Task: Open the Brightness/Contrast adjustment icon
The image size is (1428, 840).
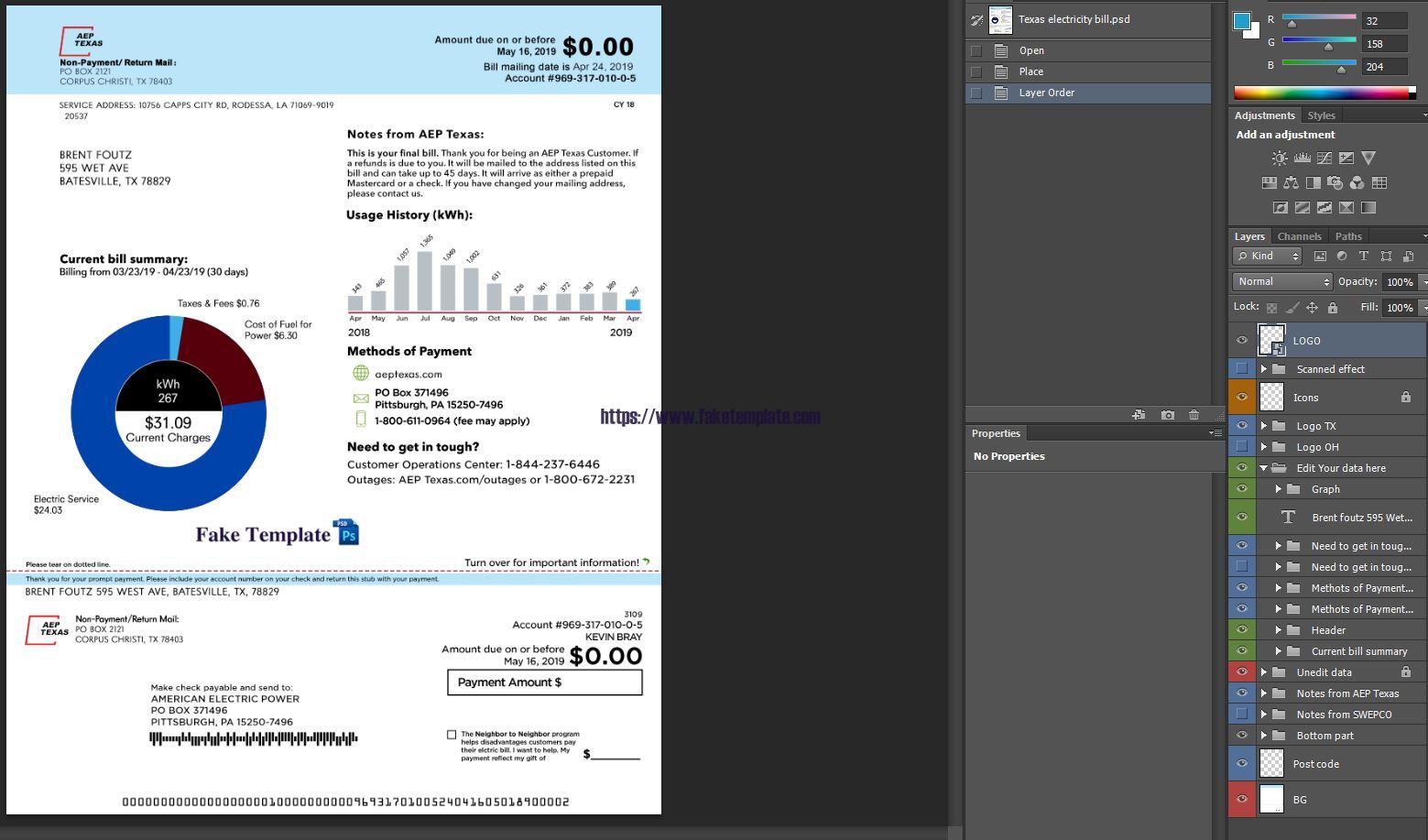Action: tap(1279, 158)
